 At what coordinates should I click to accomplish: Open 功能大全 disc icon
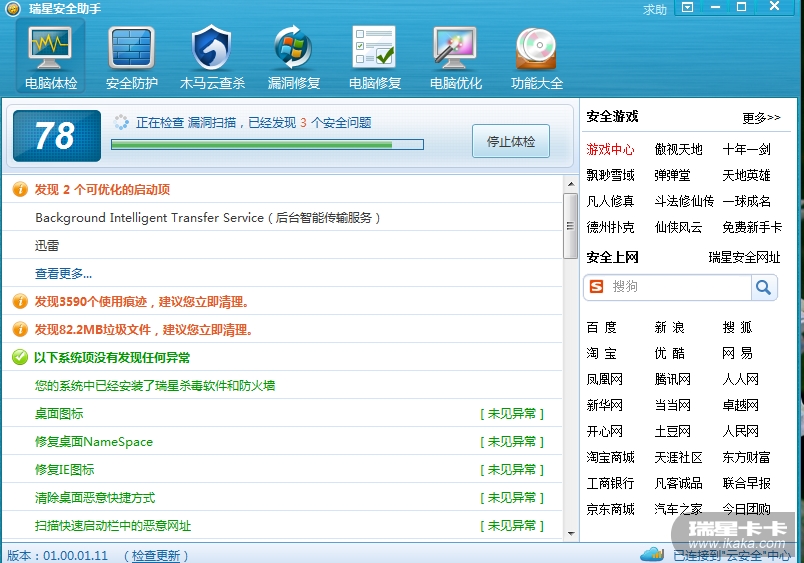pyautogui.click(x=536, y=48)
